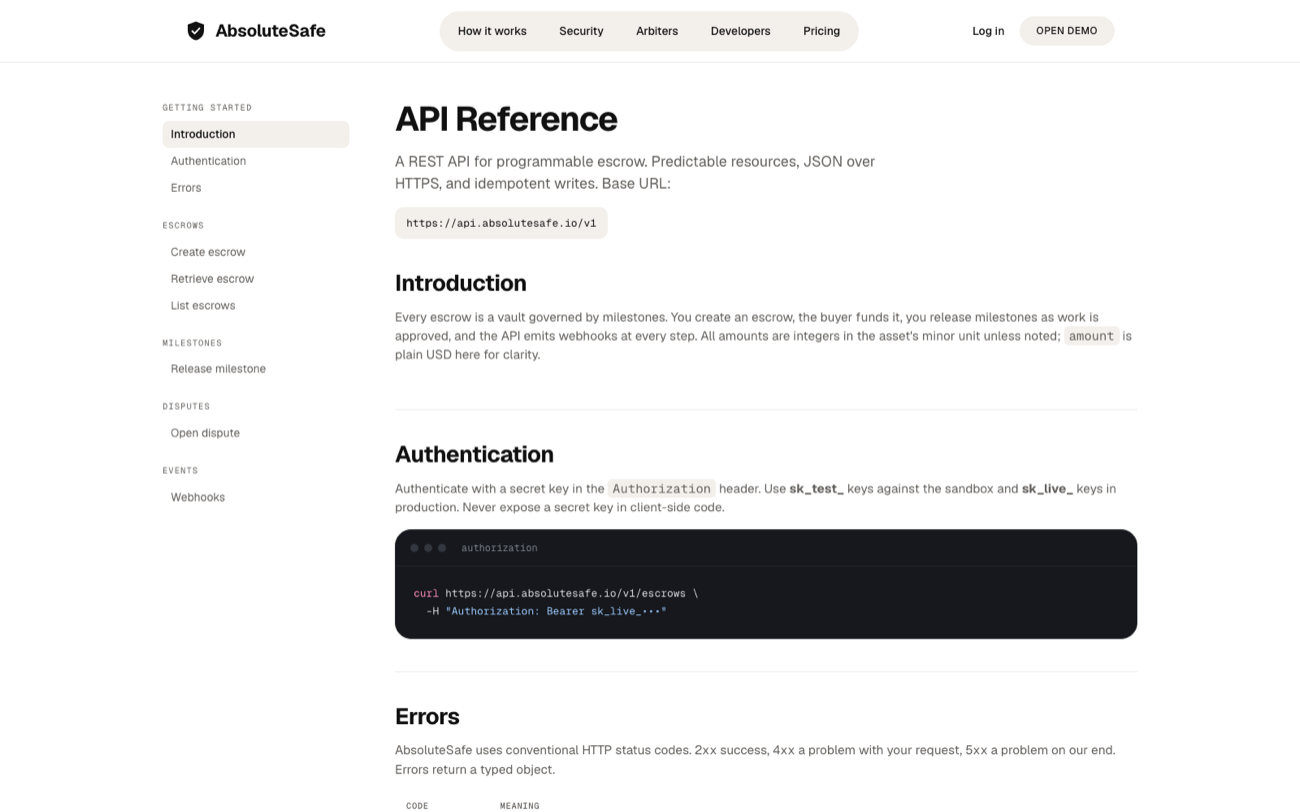Launch the OPEN DEMO button
The height and width of the screenshot is (812, 1300).
tap(1067, 31)
